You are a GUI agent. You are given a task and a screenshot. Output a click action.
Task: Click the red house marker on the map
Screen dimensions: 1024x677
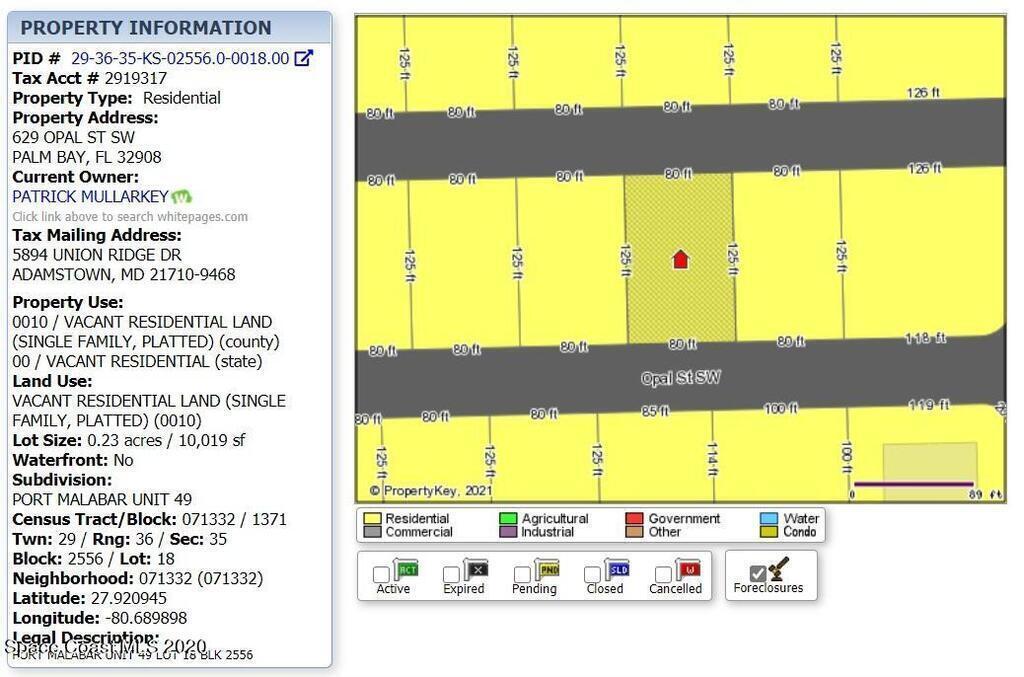click(680, 260)
